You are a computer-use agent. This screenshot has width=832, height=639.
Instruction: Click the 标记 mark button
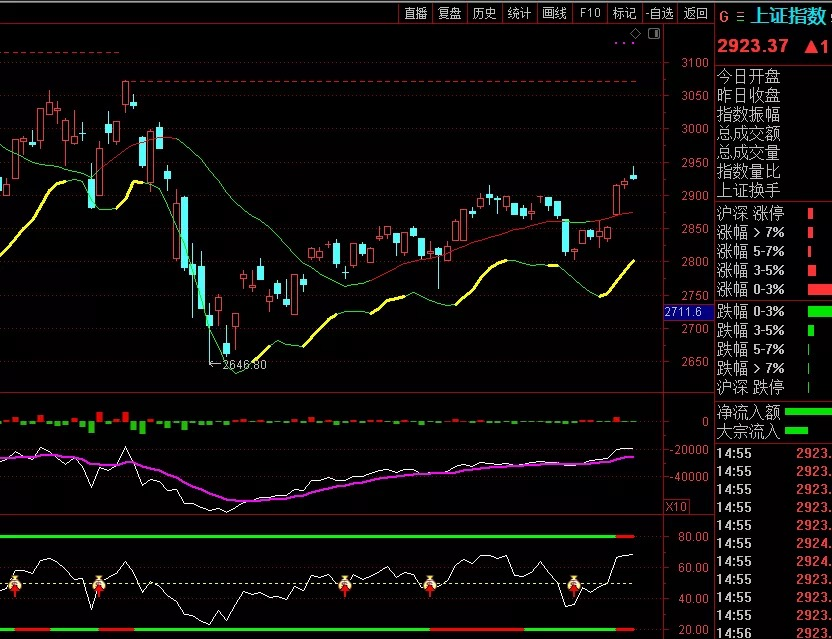[624, 13]
